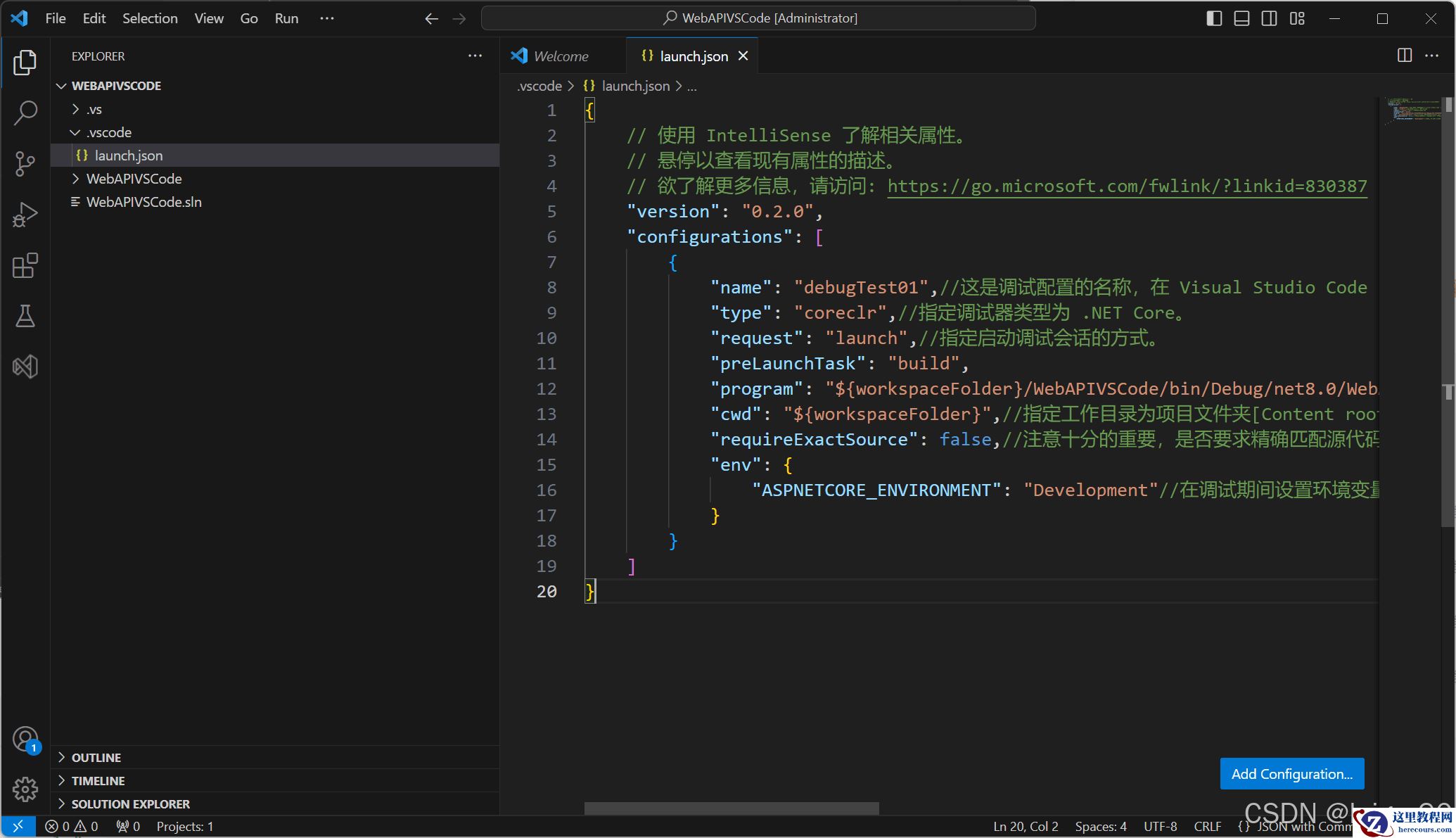The height and width of the screenshot is (838, 1456).
Task: Toggle the bottom panel layout button
Action: [1241, 18]
